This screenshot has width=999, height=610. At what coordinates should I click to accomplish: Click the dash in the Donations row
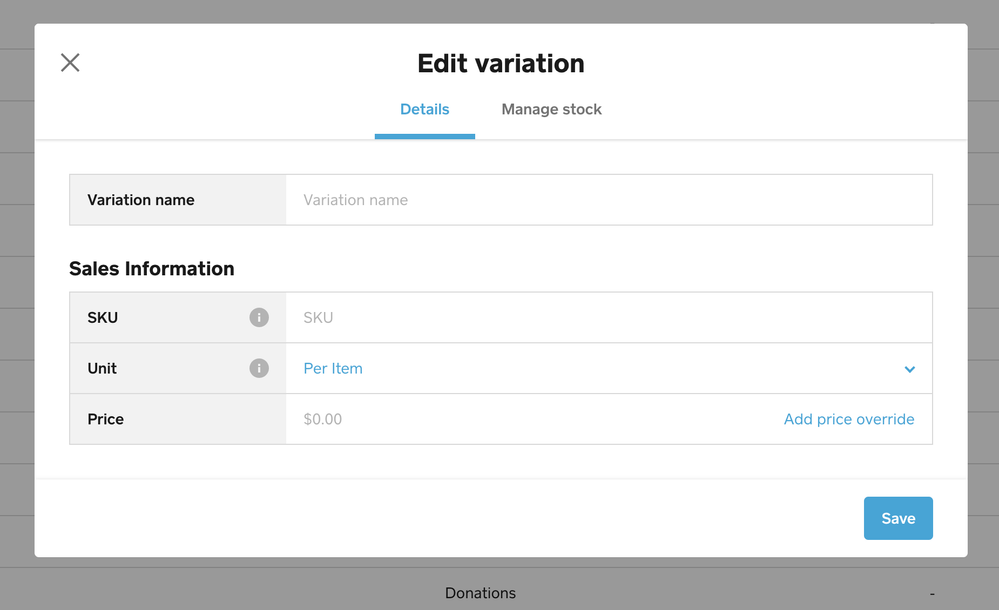click(x=932, y=594)
